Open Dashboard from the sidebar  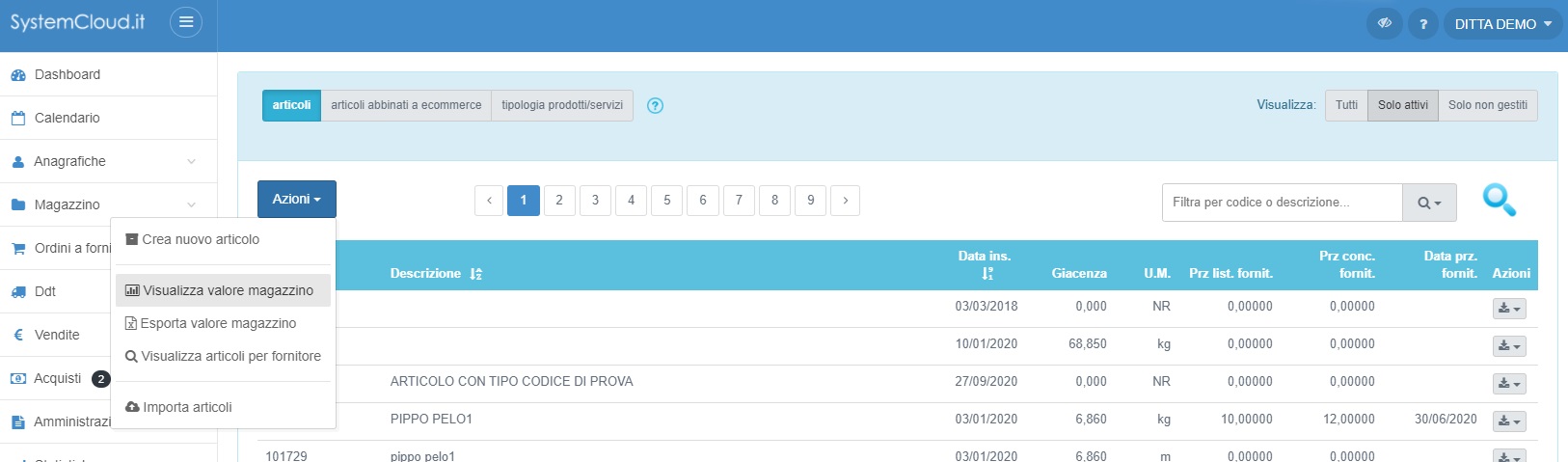[68, 74]
